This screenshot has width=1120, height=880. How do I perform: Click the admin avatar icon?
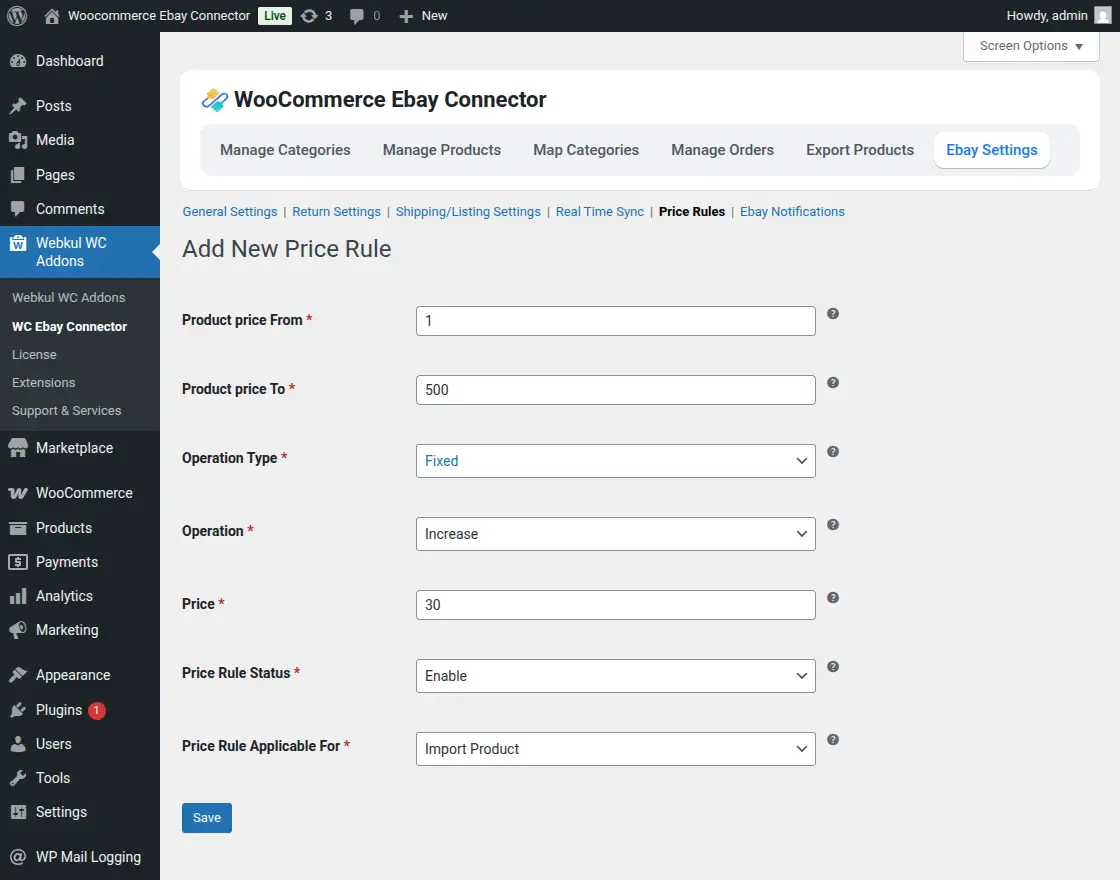pyautogui.click(x=1102, y=16)
